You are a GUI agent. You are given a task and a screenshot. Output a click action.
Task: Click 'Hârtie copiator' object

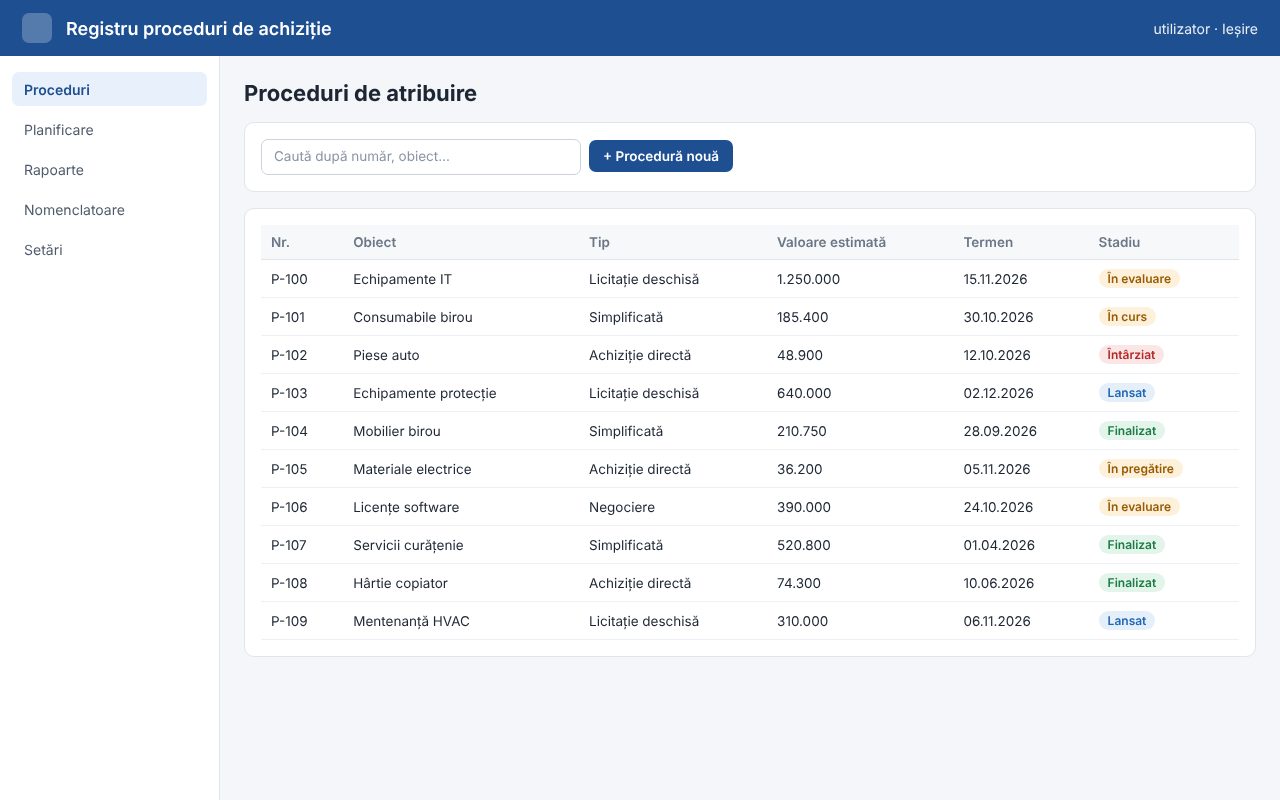point(400,583)
